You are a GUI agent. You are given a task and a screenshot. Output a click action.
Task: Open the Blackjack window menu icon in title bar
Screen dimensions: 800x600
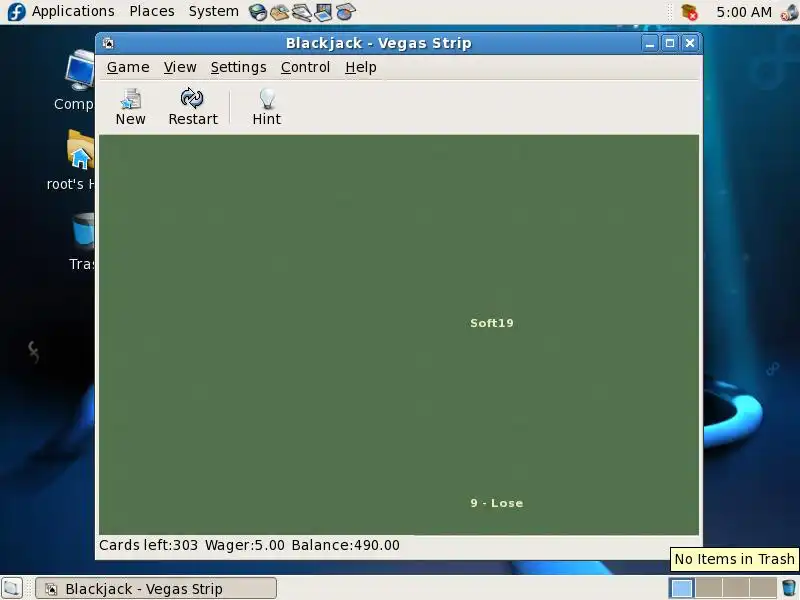tap(108, 43)
